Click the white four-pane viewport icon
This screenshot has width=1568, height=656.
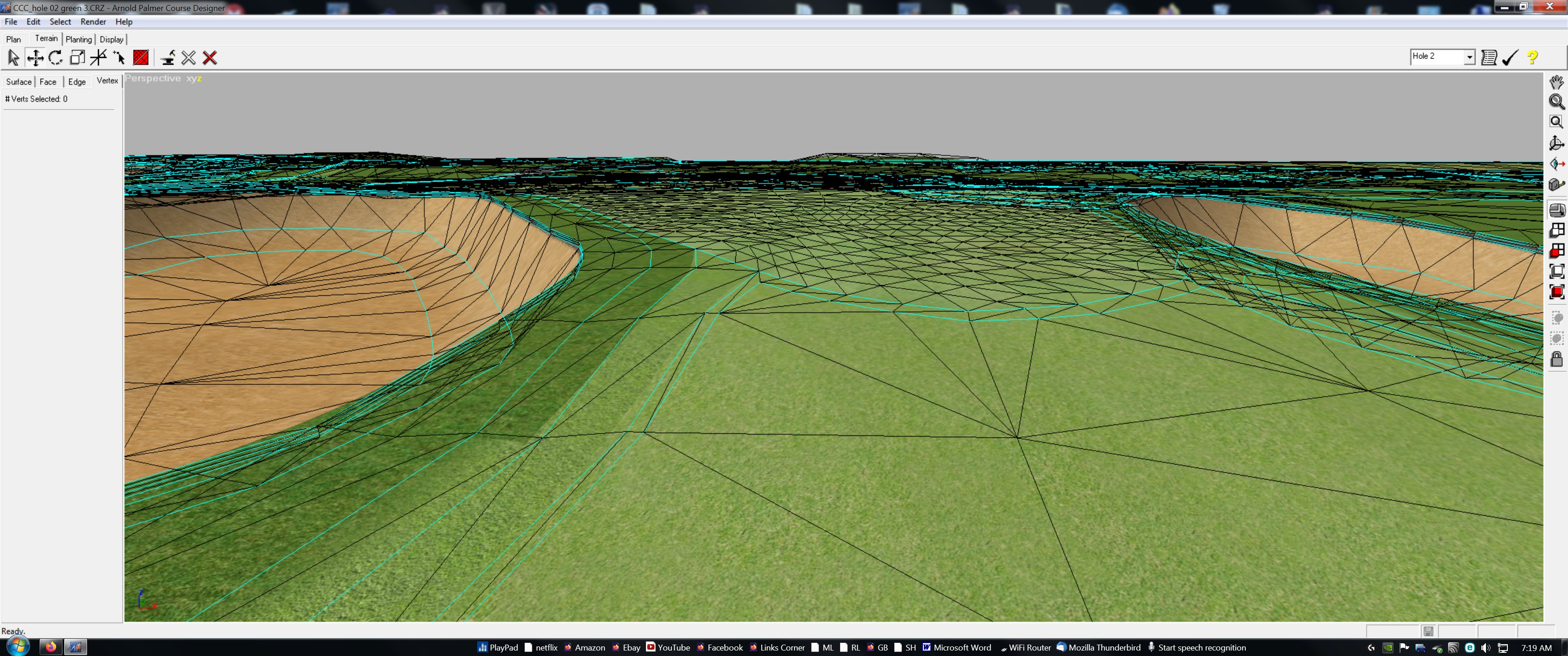[1557, 230]
